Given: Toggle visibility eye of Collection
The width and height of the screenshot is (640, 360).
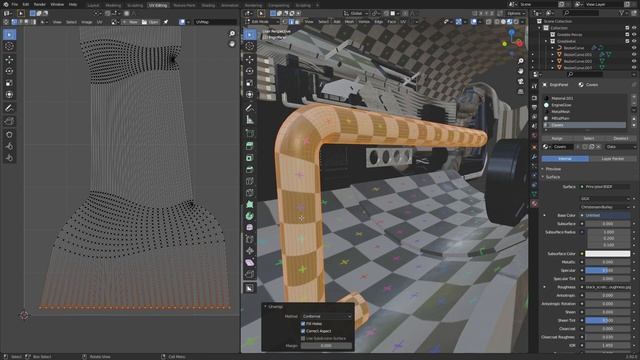Looking at the screenshot, I should click(634, 28).
